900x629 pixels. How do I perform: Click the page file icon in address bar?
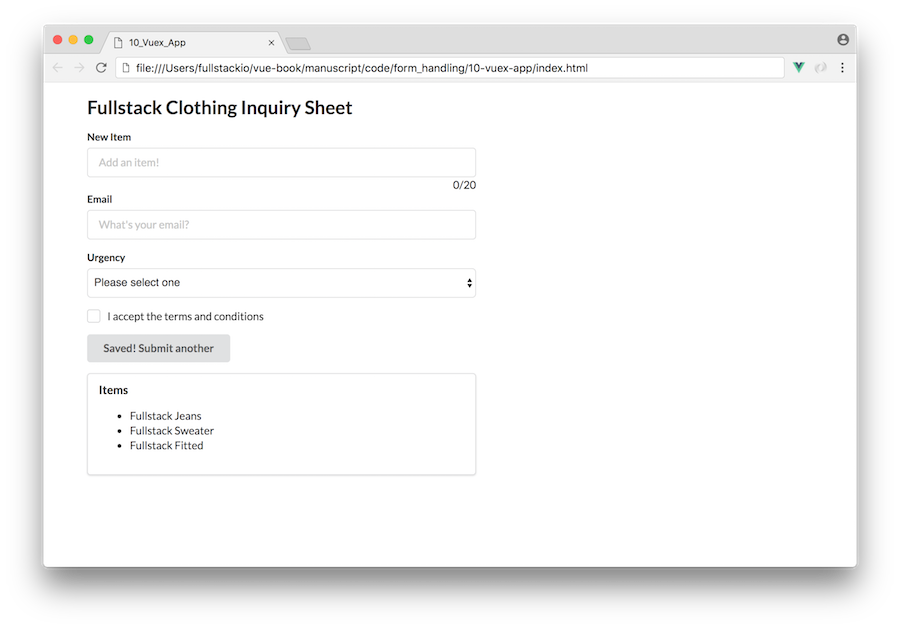(x=126, y=68)
